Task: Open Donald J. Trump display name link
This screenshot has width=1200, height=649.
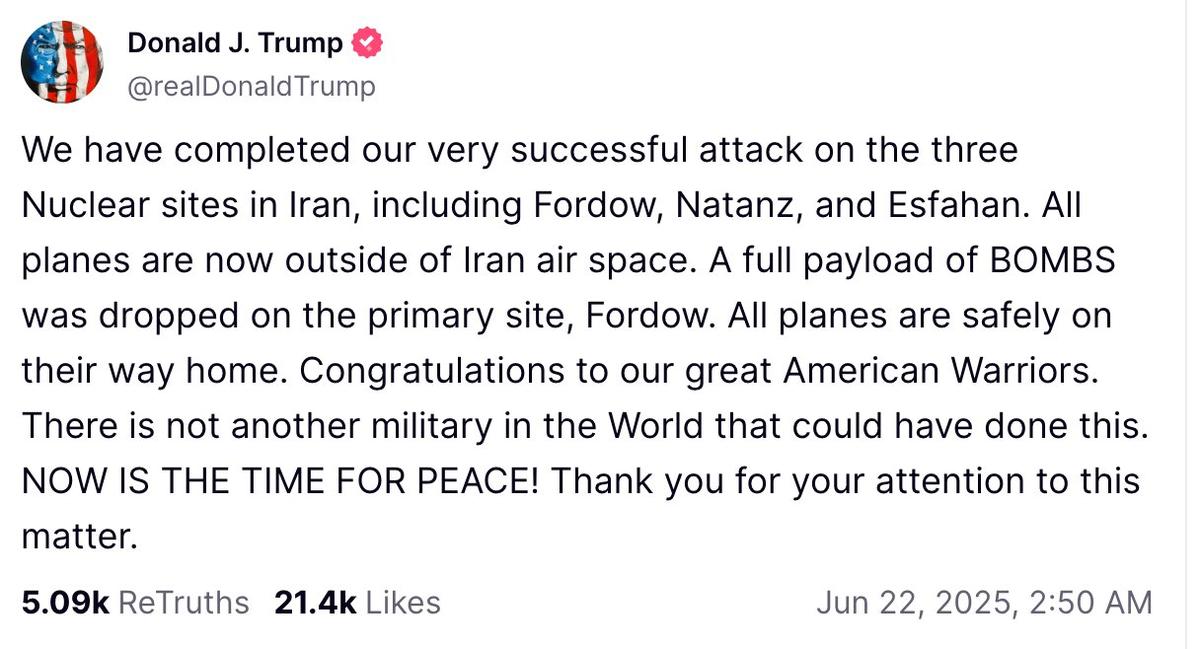Action: (x=235, y=44)
